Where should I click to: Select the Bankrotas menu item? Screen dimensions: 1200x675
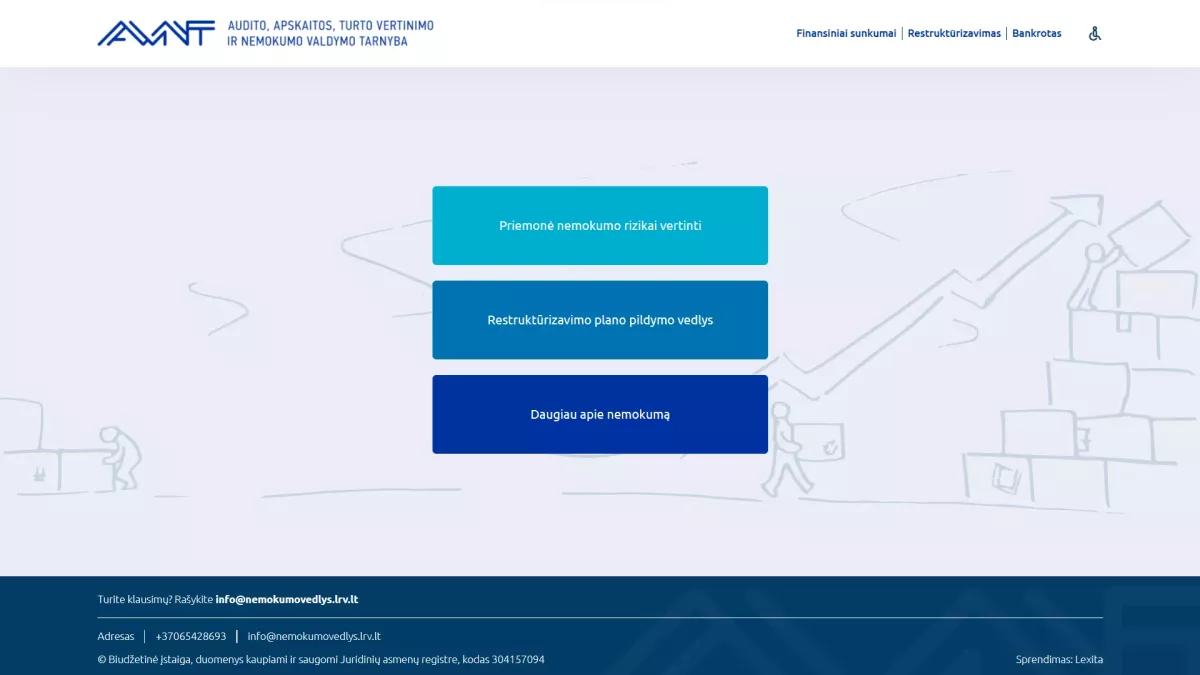(1037, 33)
